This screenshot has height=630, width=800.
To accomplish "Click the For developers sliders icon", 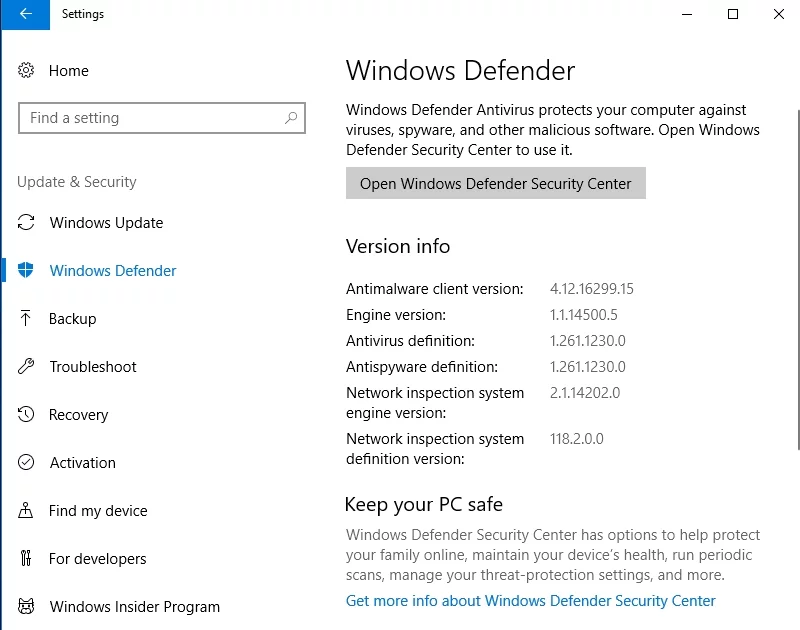I will pos(27,559).
